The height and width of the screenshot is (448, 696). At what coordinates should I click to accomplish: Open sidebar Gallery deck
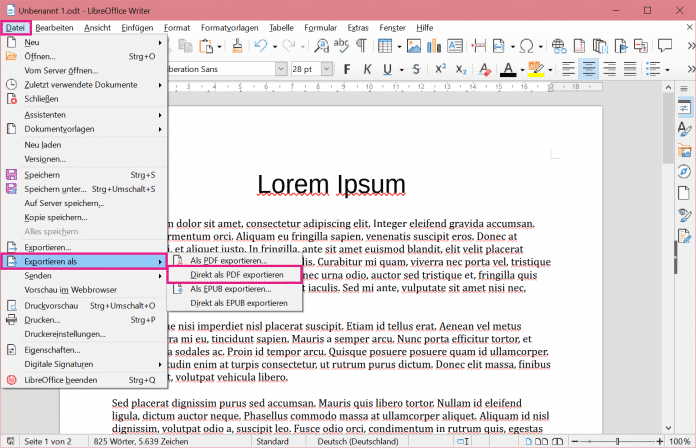[684, 151]
